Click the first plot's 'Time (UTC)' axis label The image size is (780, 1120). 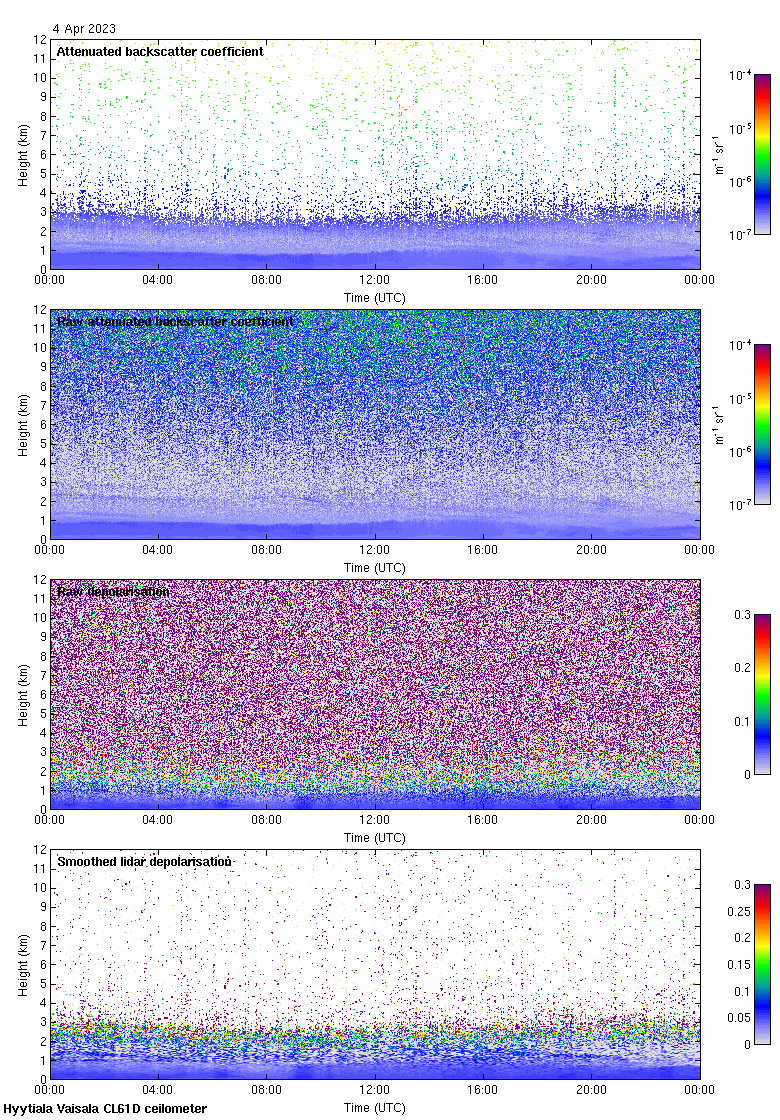(374, 298)
